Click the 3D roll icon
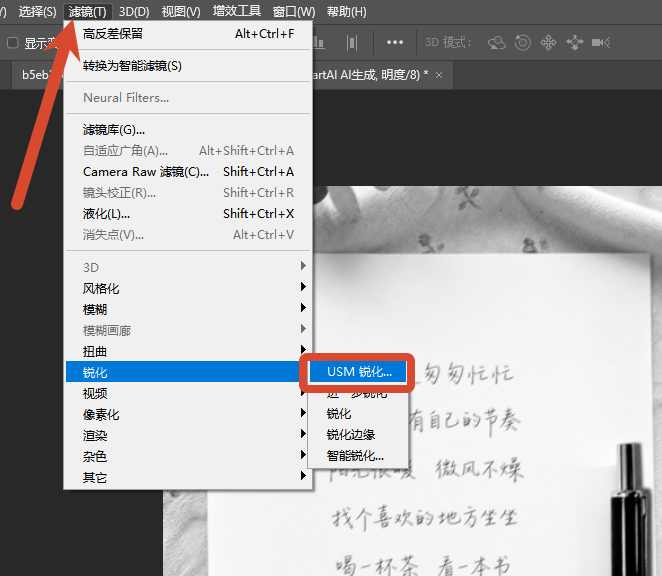The width and height of the screenshot is (662, 576). 523,43
